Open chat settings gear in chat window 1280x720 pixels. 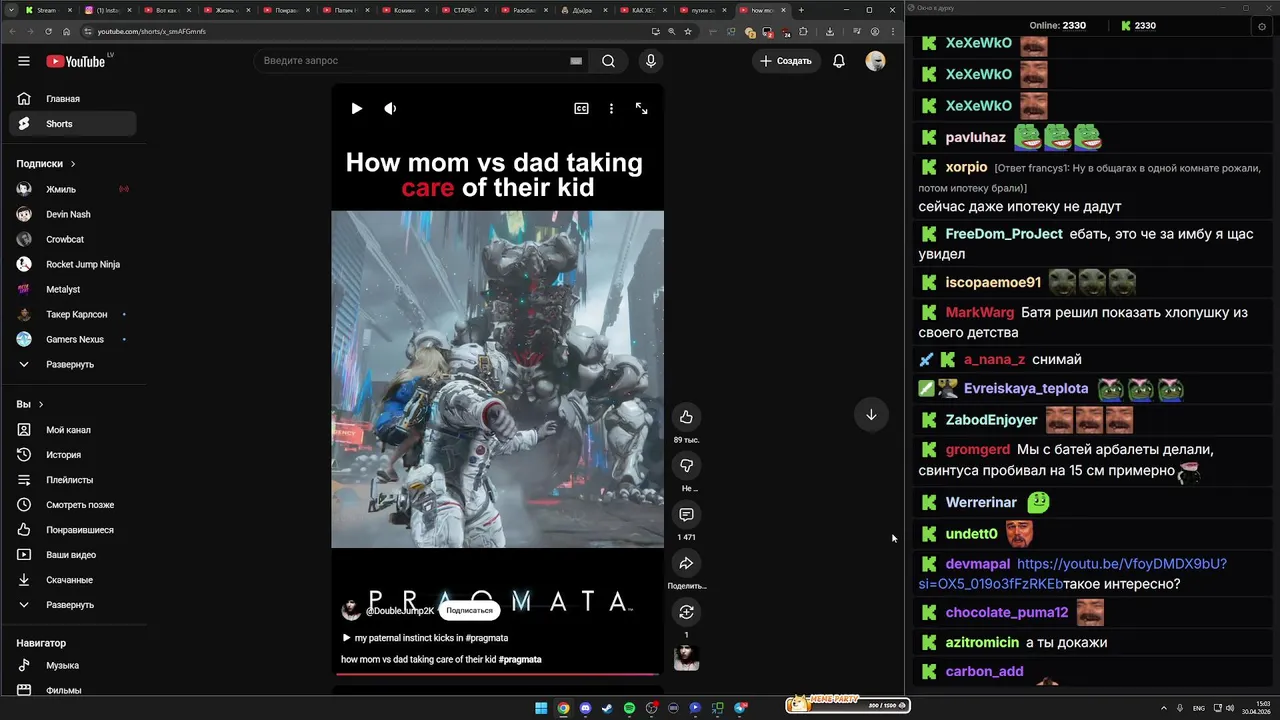click(1262, 26)
